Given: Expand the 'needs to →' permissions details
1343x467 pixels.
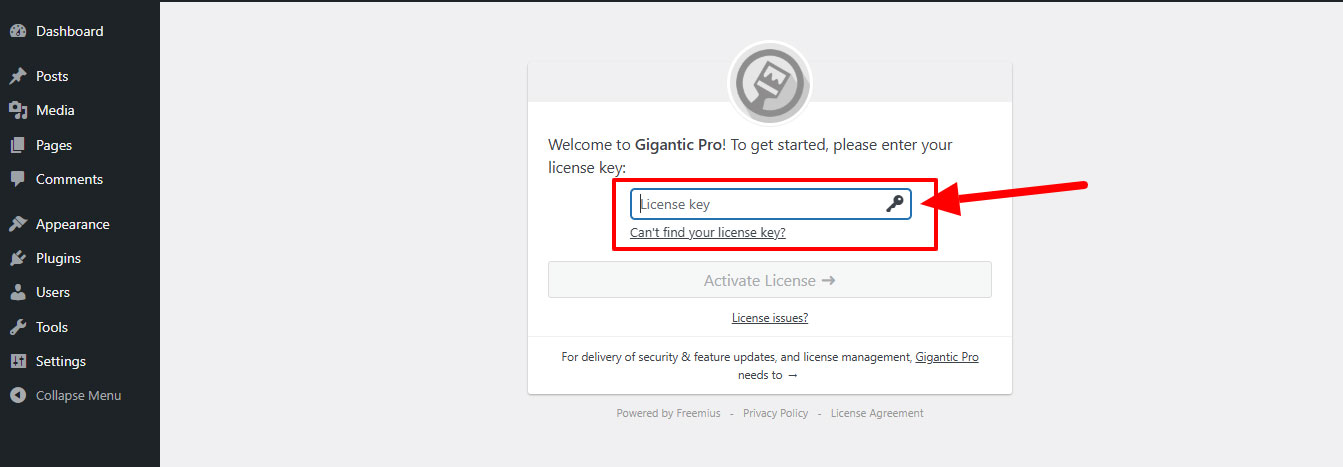Looking at the screenshot, I should [768, 375].
